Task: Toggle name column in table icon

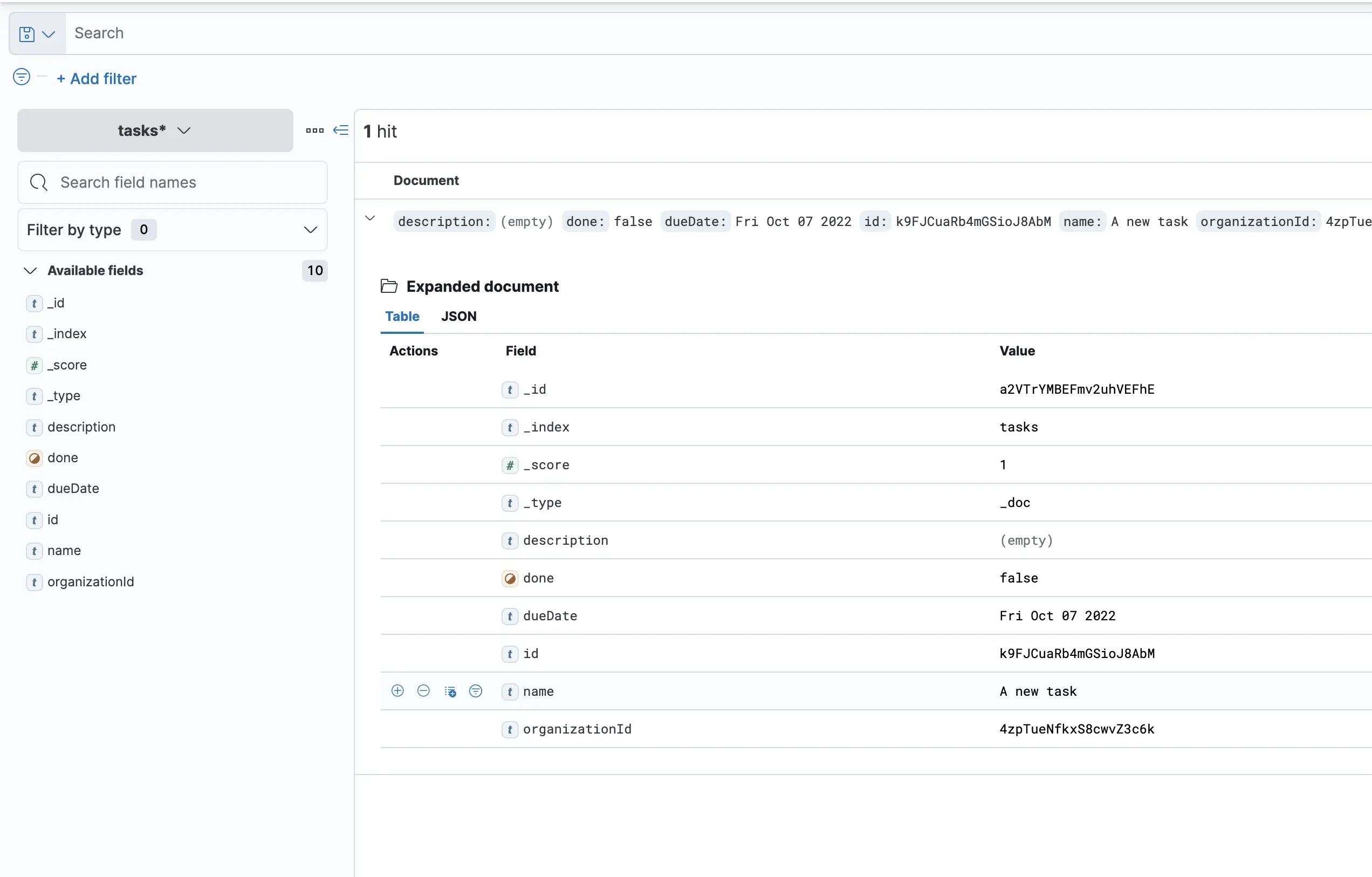Action: (450, 691)
